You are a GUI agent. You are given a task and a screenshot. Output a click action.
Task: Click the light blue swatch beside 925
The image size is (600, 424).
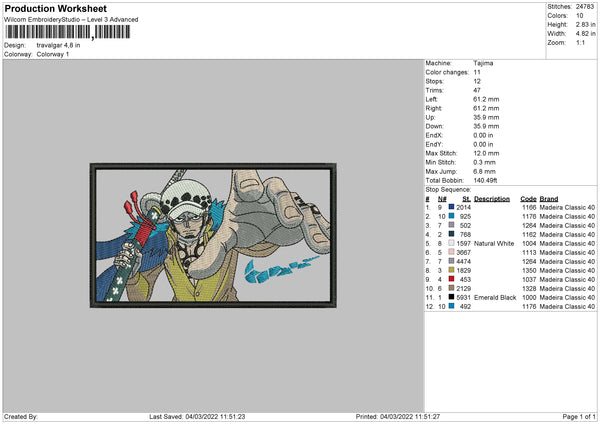pos(452,216)
